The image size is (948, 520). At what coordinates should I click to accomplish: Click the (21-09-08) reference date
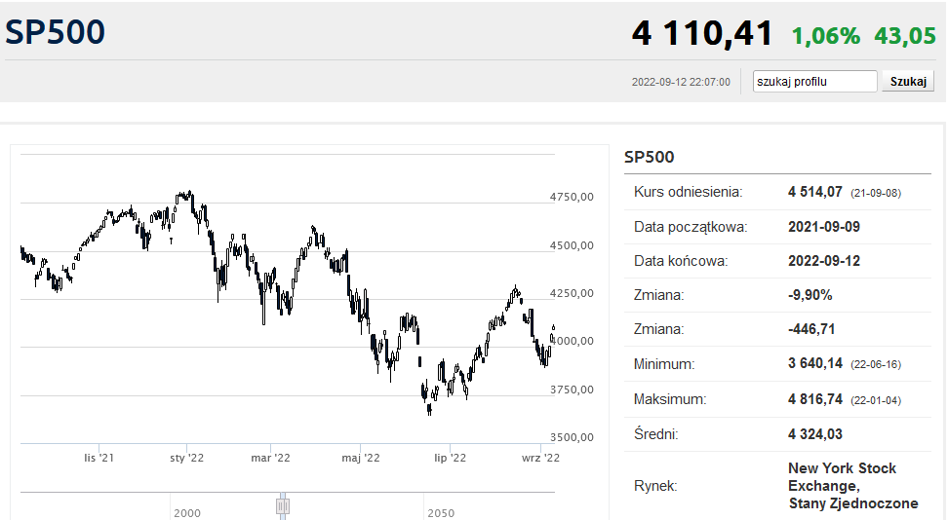875,193
